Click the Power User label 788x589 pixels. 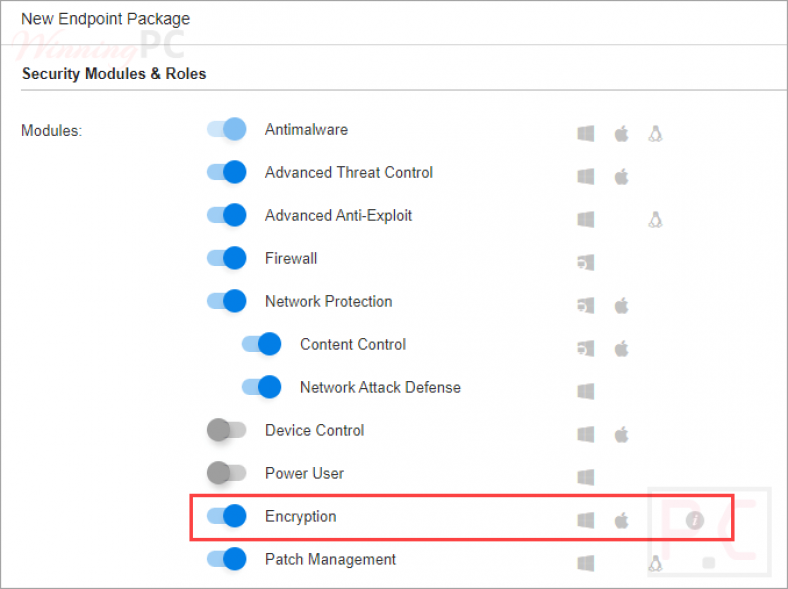tap(305, 473)
